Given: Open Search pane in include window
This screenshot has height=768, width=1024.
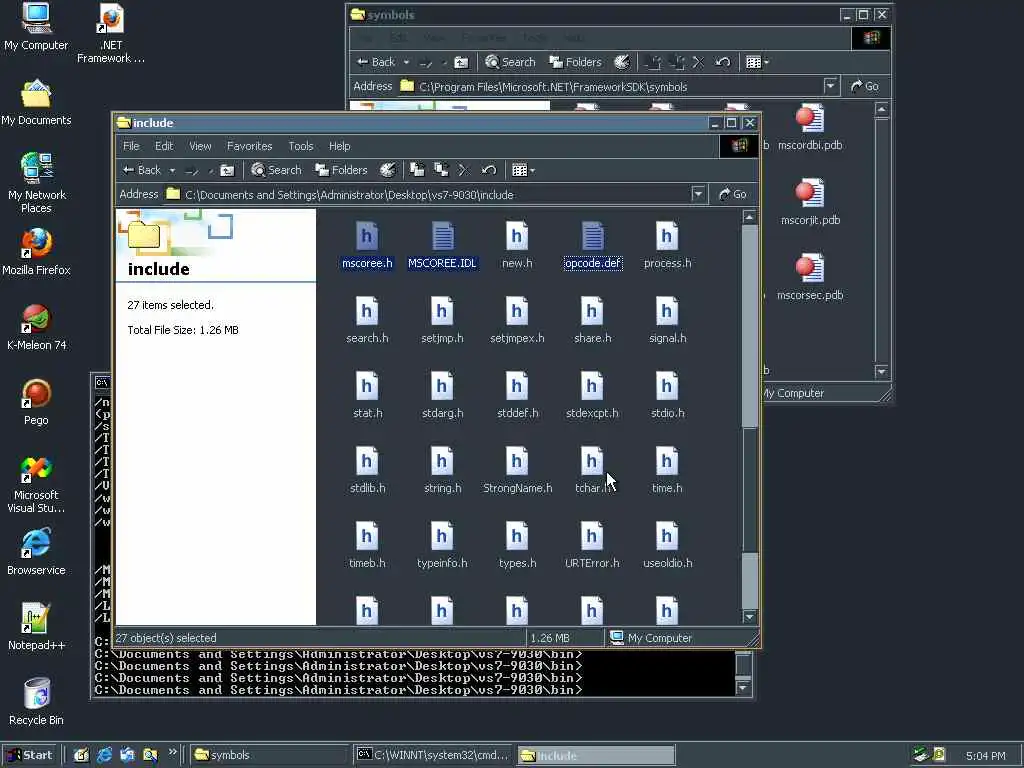Looking at the screenshot, I should [x=277, y=170].
